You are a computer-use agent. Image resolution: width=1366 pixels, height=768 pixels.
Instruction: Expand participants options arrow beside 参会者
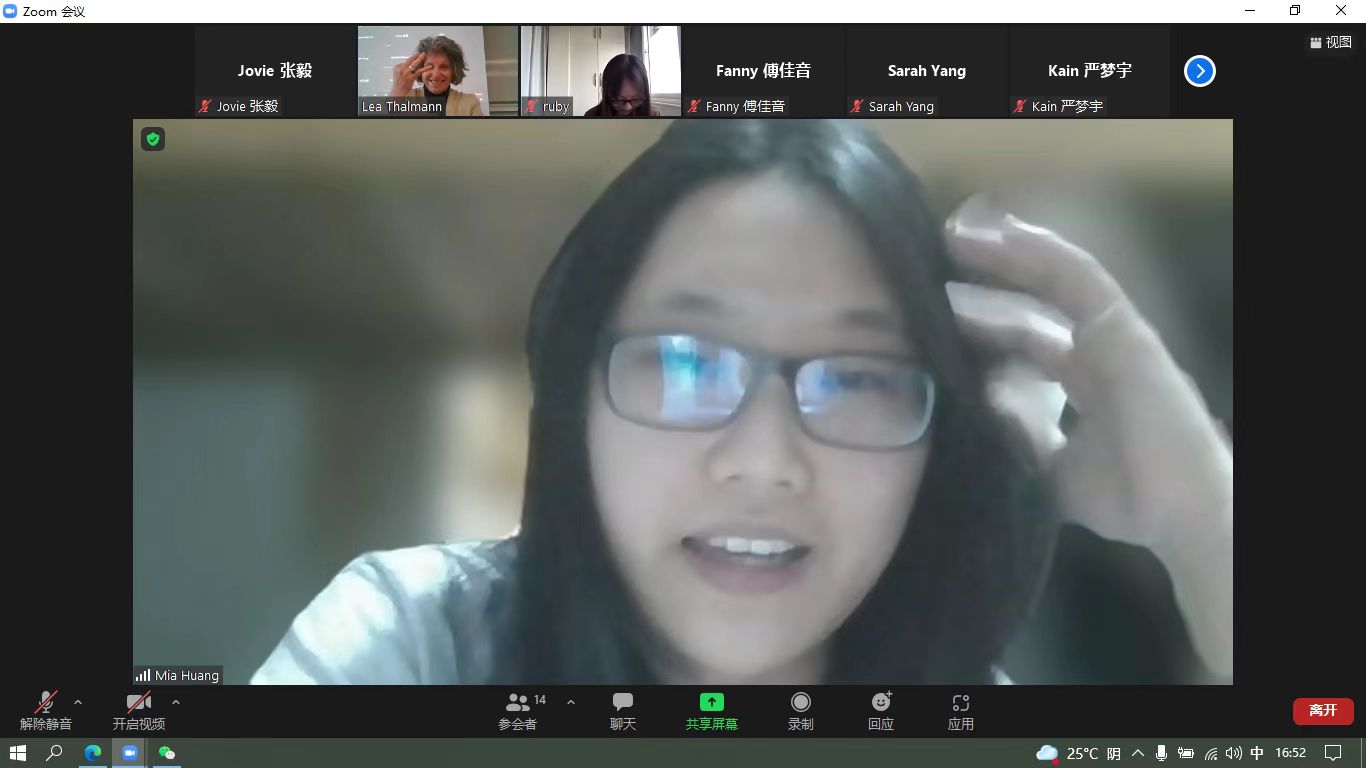pos(571,702)
